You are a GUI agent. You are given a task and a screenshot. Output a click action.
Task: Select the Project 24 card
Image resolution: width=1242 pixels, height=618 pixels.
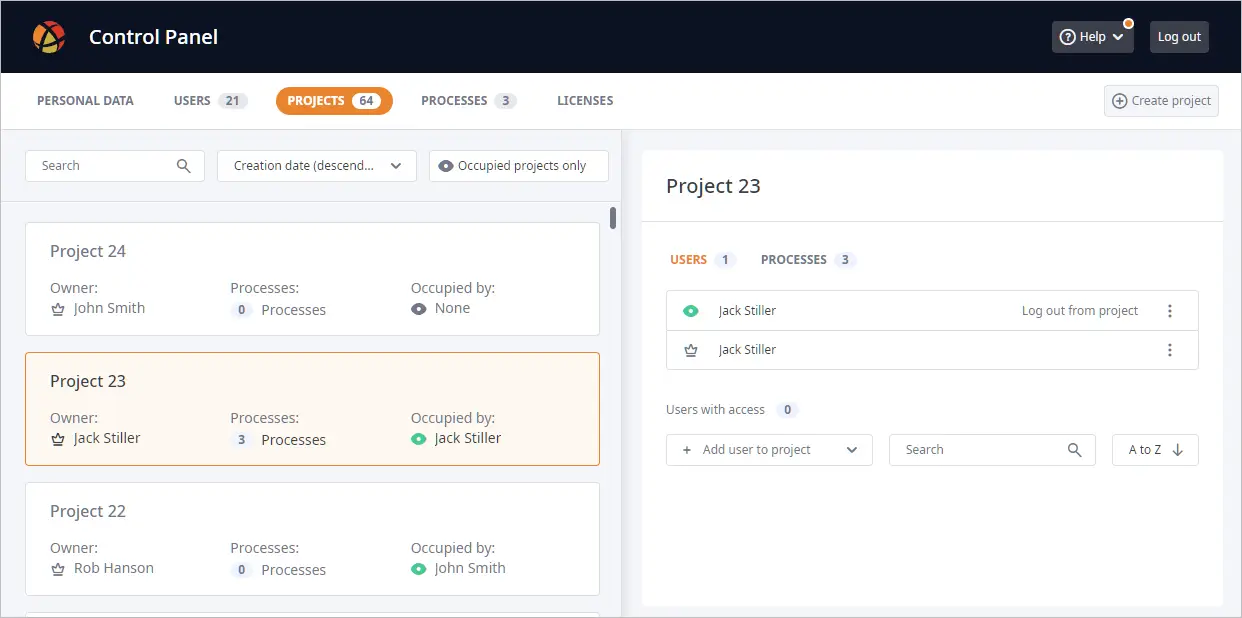pyautogui.click(x=312, y=279)
